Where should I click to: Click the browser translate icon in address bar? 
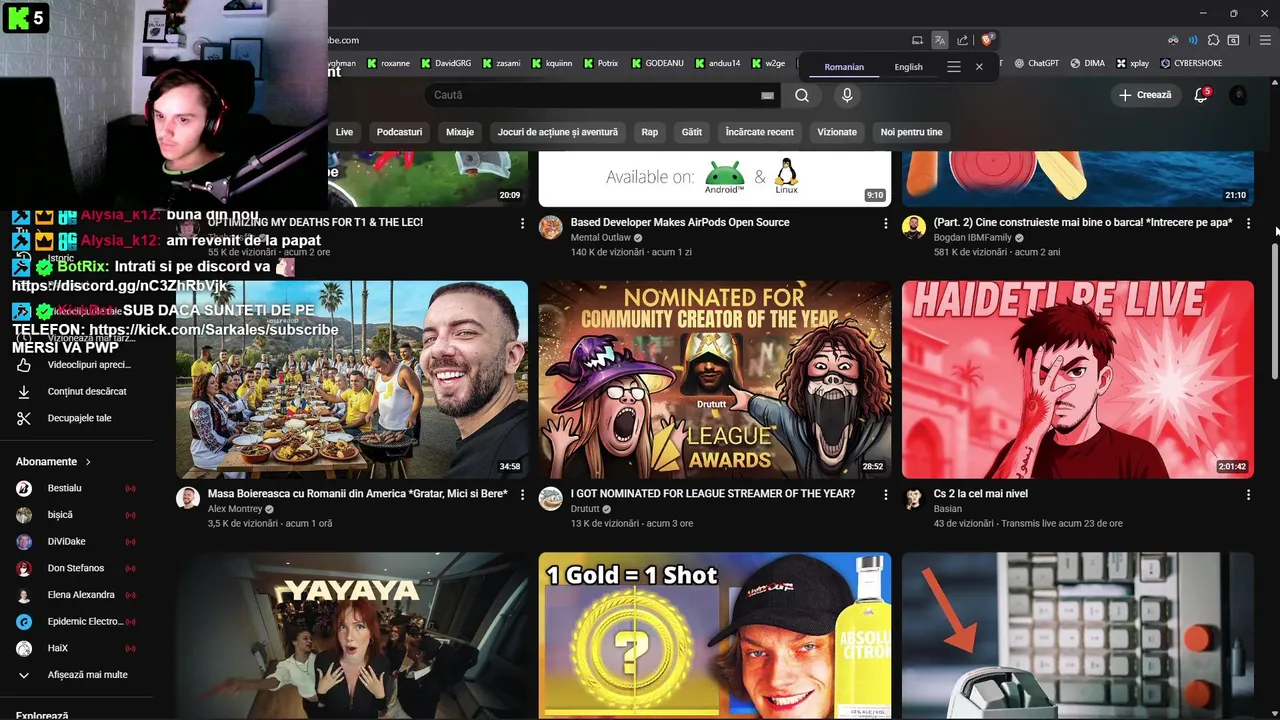tap(939, 40)
